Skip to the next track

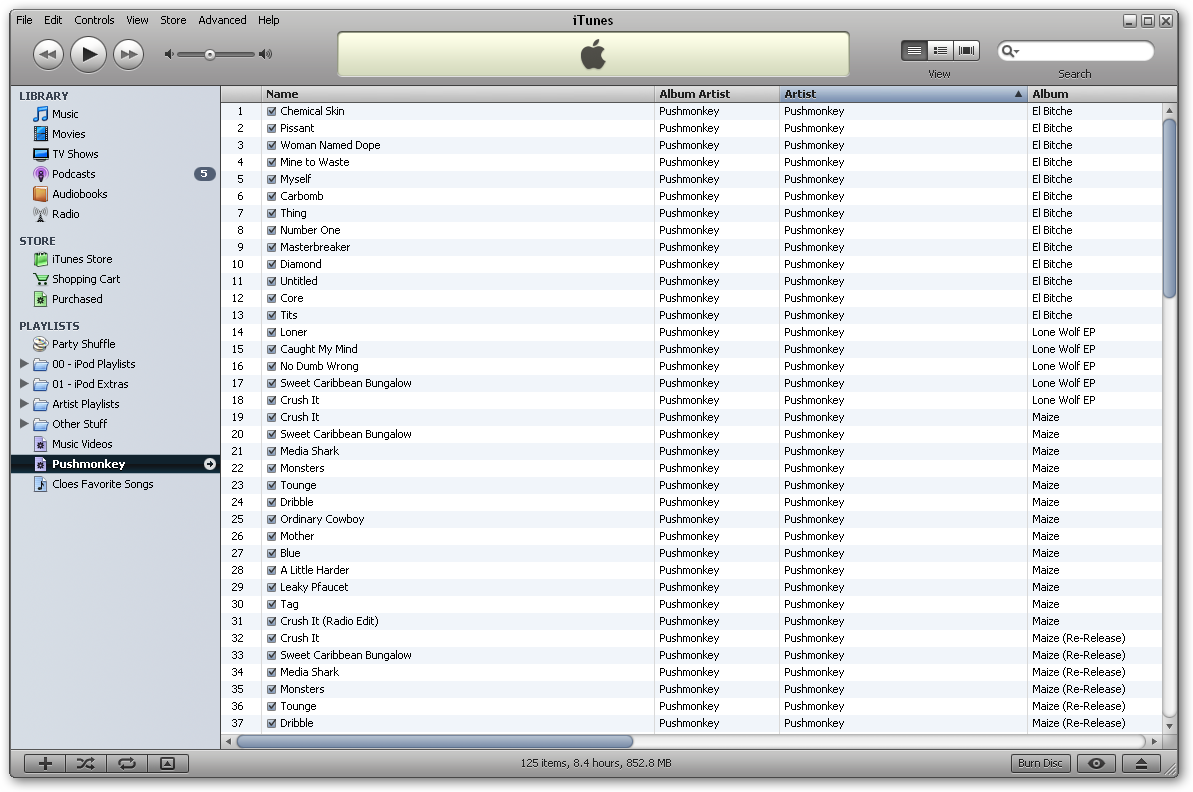pyautogui.click(x=128, y=54)
